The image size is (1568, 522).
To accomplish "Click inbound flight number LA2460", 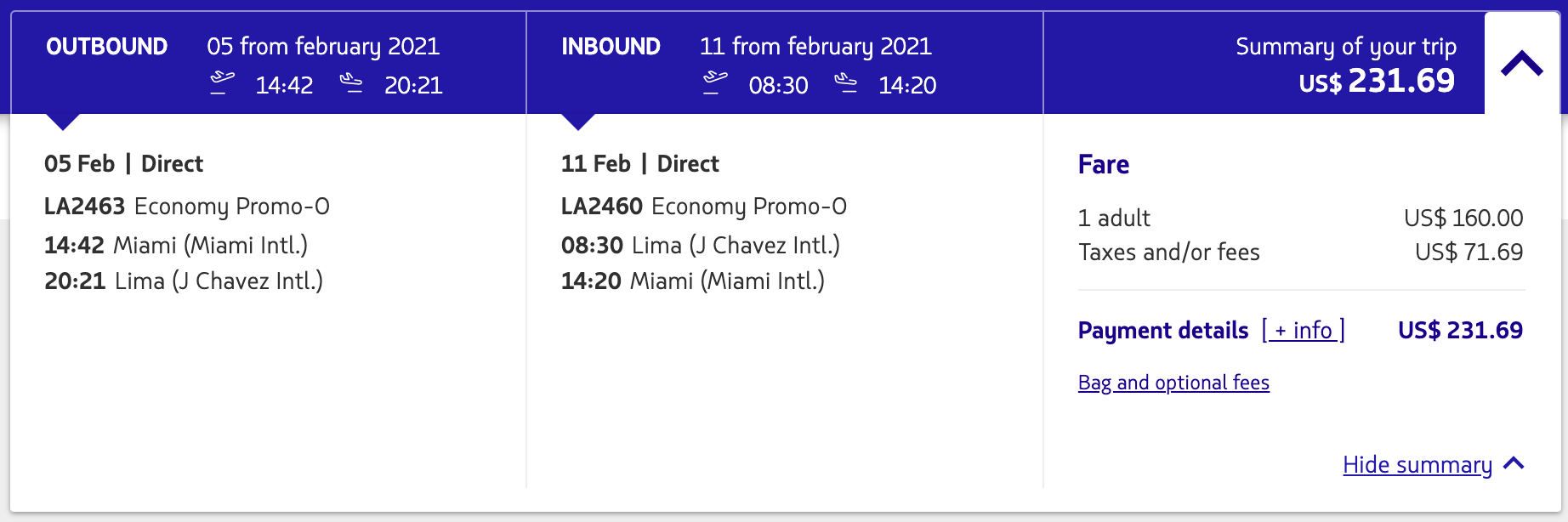I will pyautogui.click(x=601, y=207).
